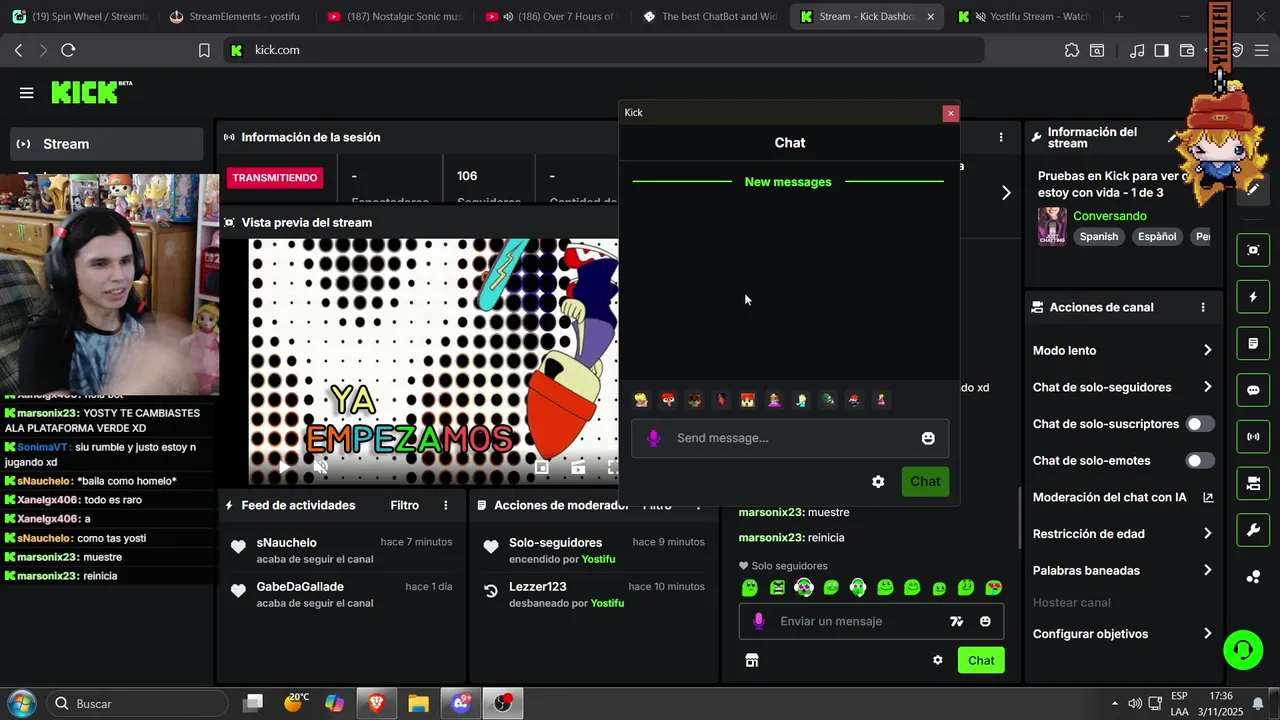Click the Buscar taskbar search box
The width and height of the screenshot is (1280, 720).
pos(137,704)
